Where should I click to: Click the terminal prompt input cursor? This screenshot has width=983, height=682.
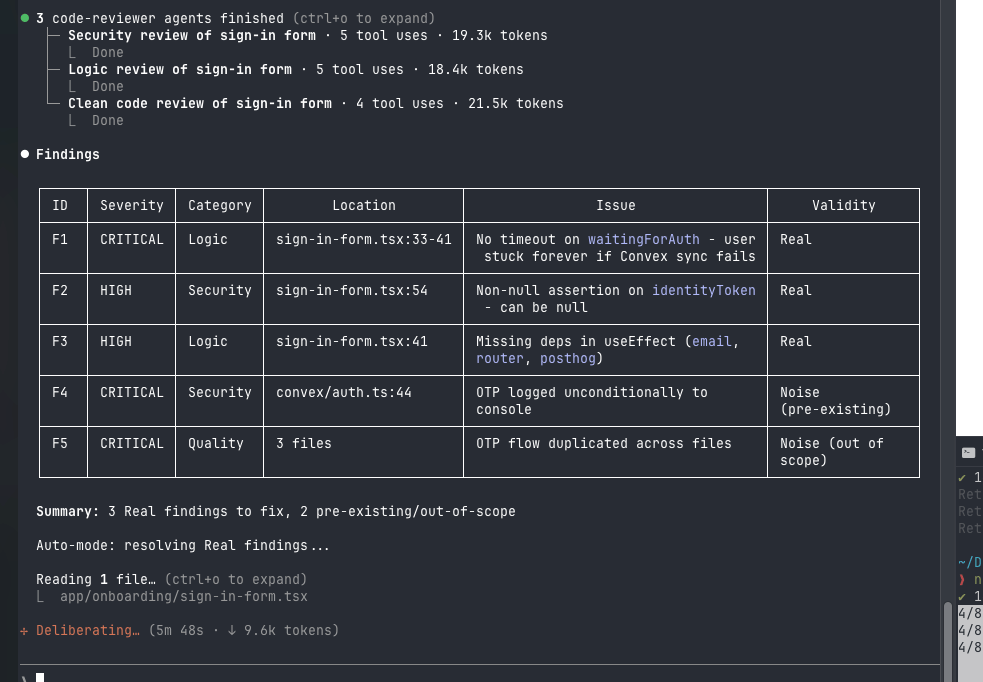click(39, 678)
